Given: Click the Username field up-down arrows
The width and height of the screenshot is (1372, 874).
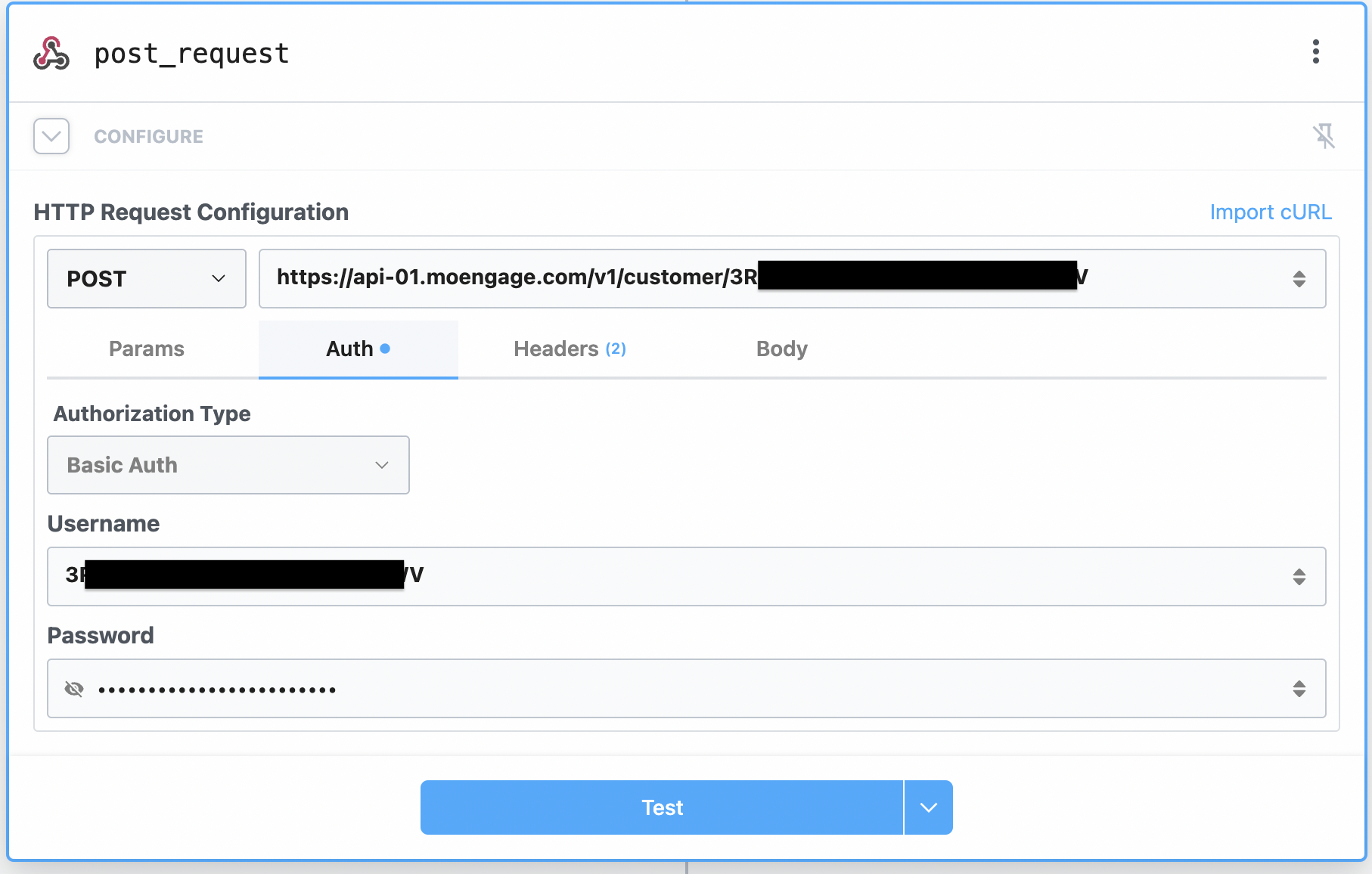Looking at the screenshot, I should click(x=1299, y=577).
